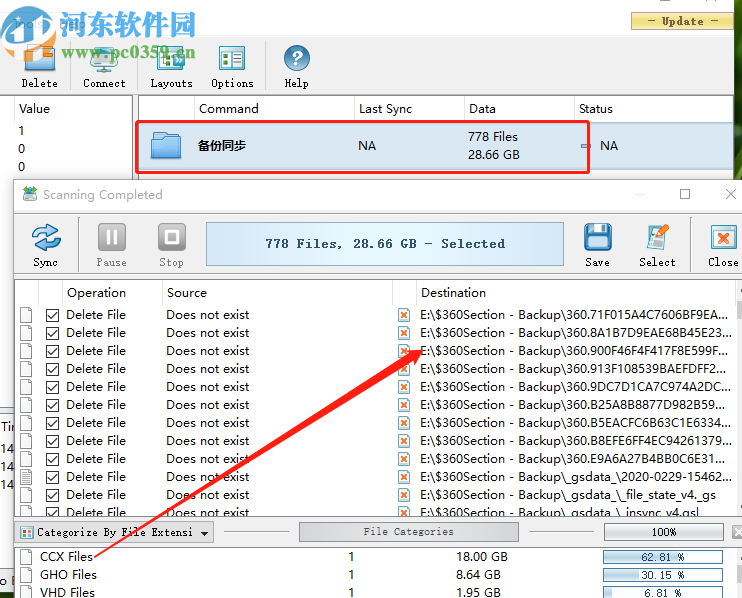742x598 pixels.
Task: Click delete icon beside 360.B5EACFC6B63C1E6334 destination
Action: pyautogui.click(x=404, y=423)
